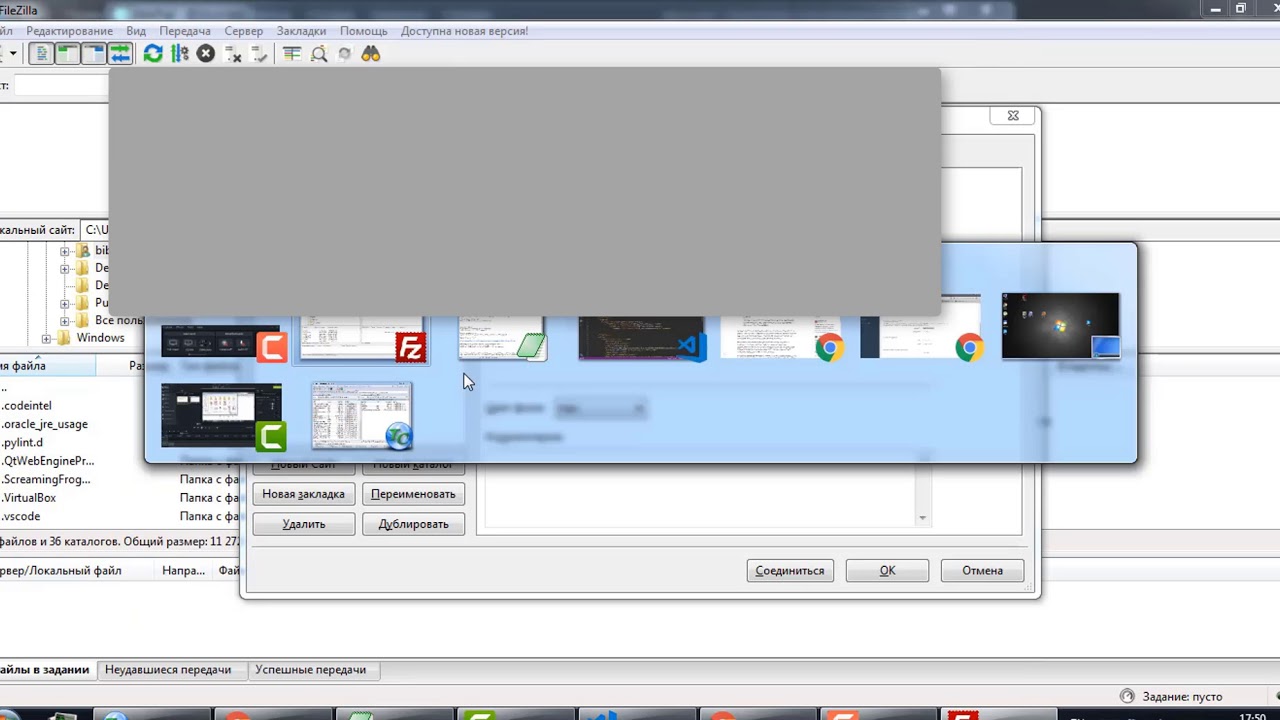Screen dimensions: 1280x720
Task: Expand the 'Все поль' folder tree node
Action: (65, 321)
